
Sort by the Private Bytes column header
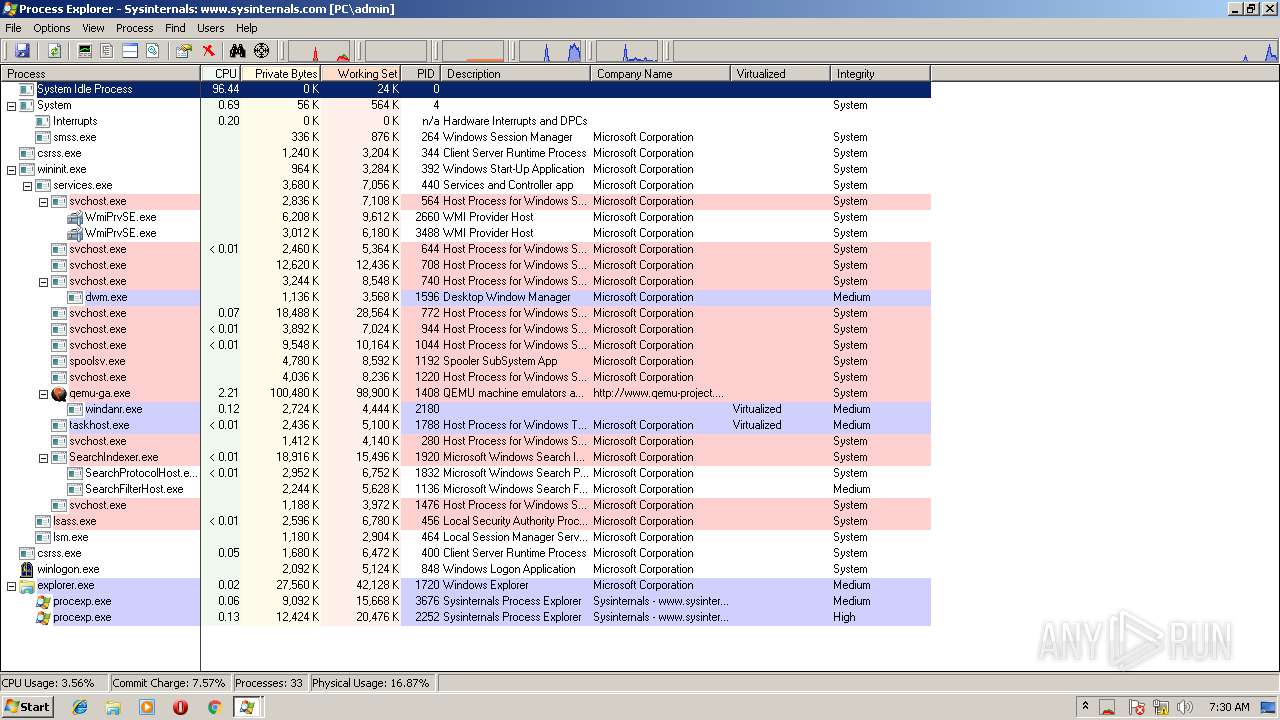click(x=281, y=73)
